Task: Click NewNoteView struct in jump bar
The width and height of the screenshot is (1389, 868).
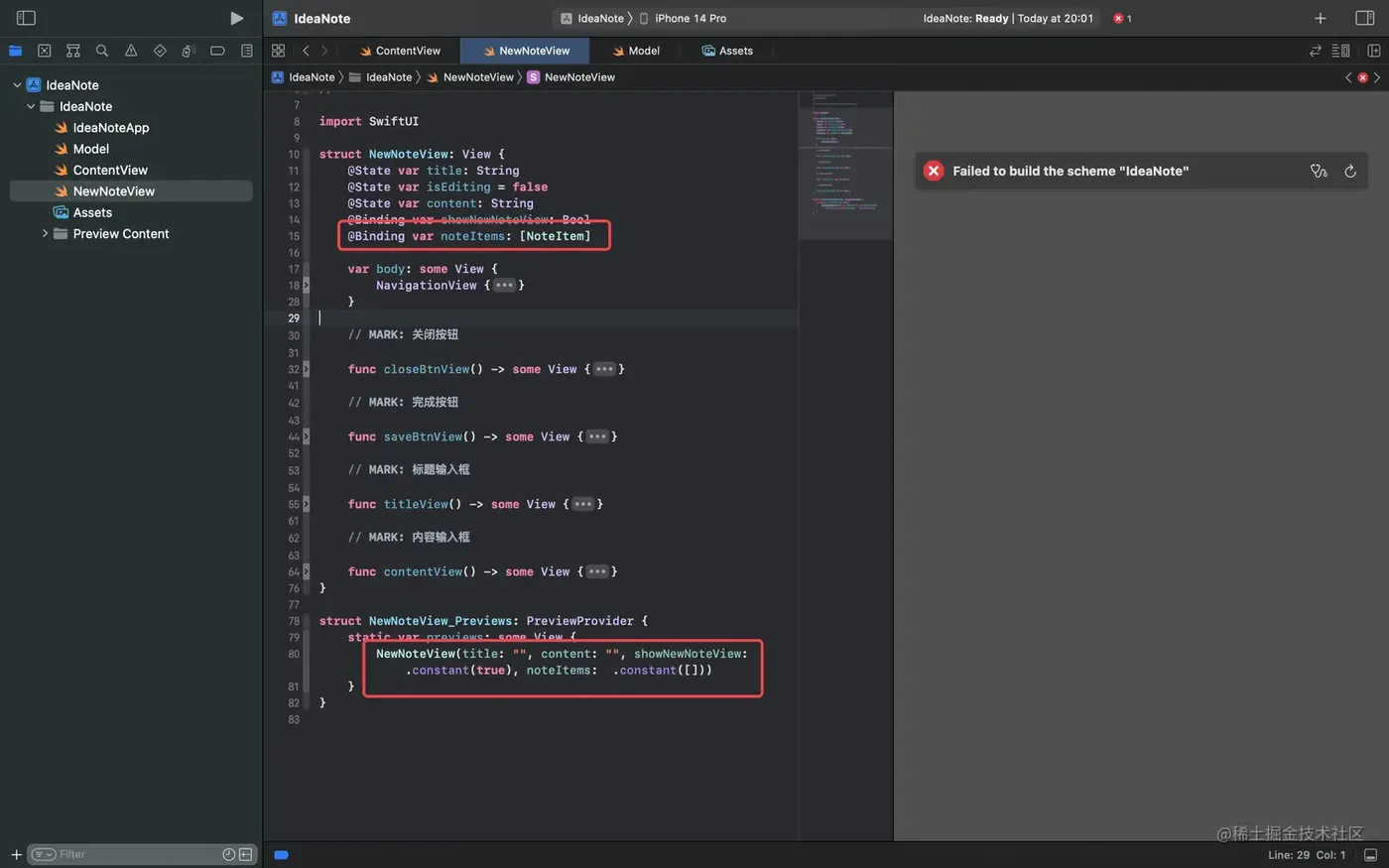Action: (570, 77)
